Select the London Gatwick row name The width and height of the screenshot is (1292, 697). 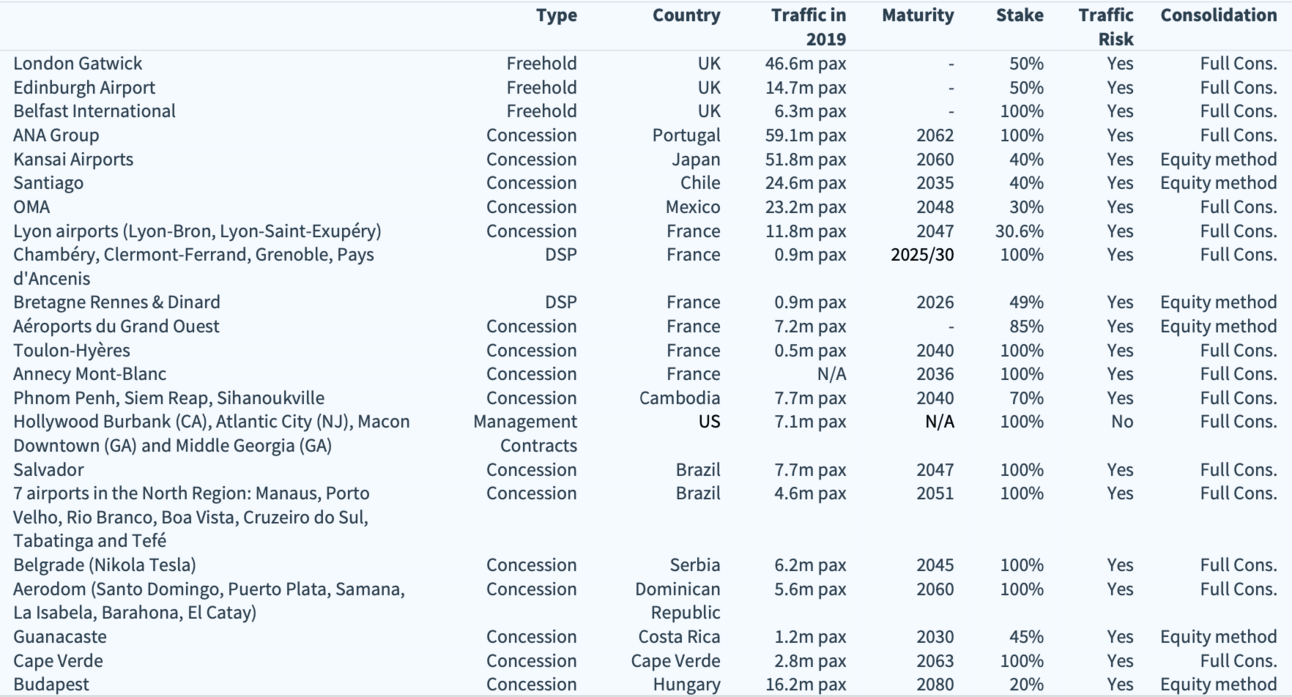tap(78, 63)
